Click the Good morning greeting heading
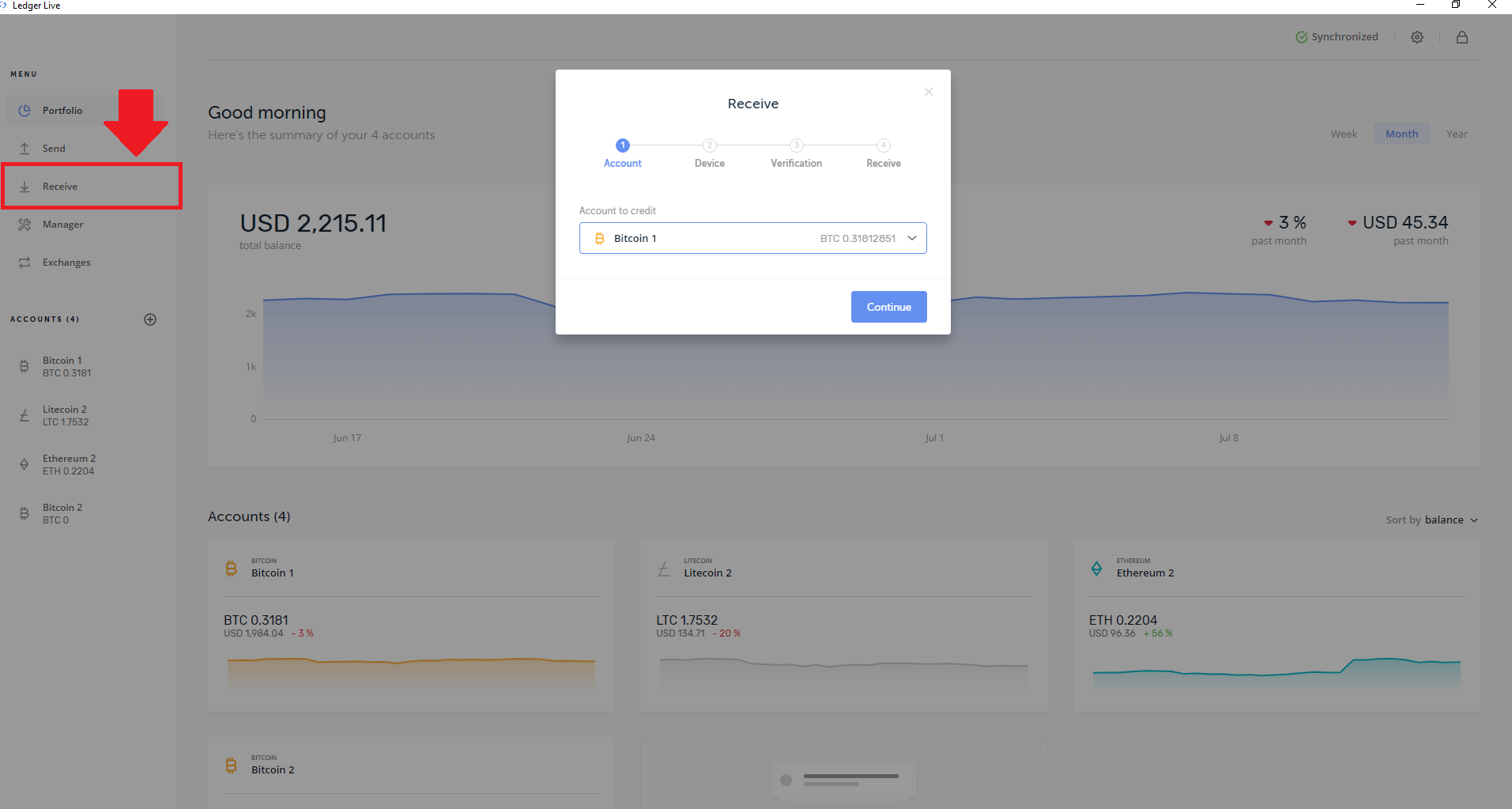This screenshot has width=1512, height=809. [x=267, y=113]
